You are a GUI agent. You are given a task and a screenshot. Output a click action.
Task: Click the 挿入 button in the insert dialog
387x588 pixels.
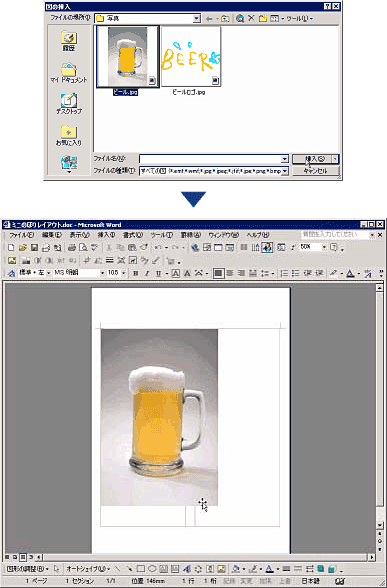(x=312, y=159)
